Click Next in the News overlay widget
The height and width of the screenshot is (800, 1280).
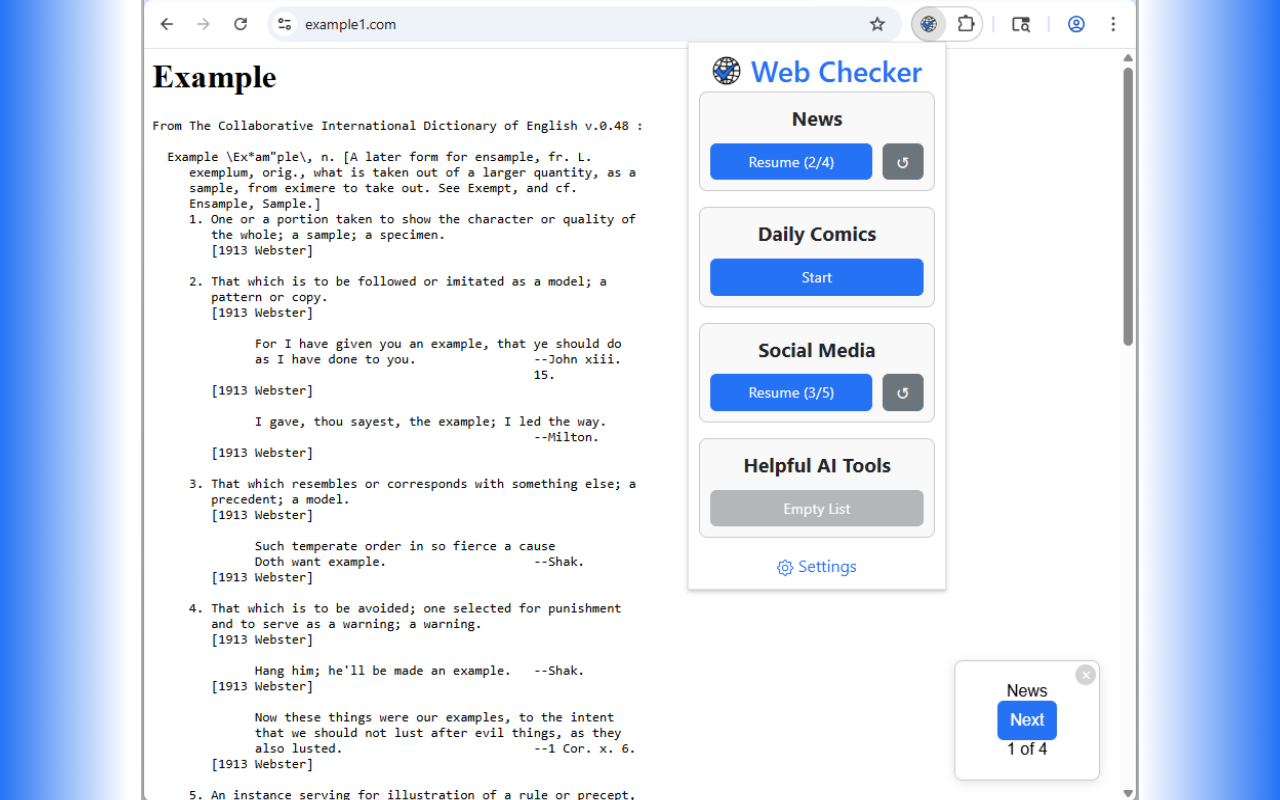pos(1026,720)
